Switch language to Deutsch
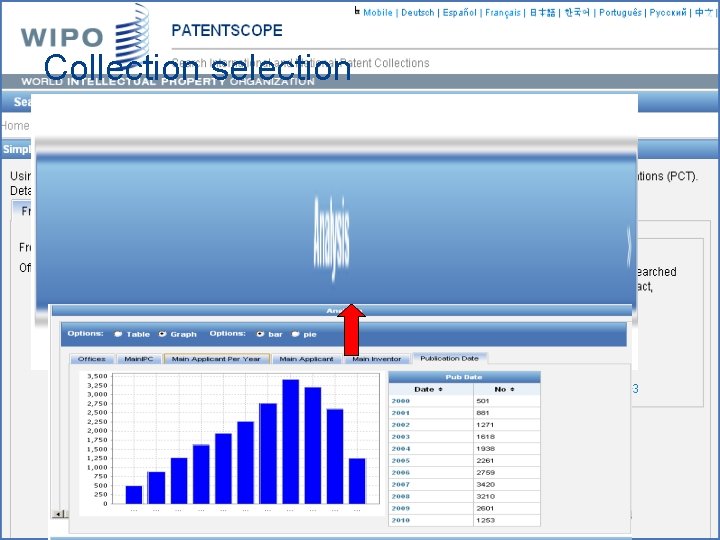The width and height of the screenshot is (720, 540). (417, 13)
